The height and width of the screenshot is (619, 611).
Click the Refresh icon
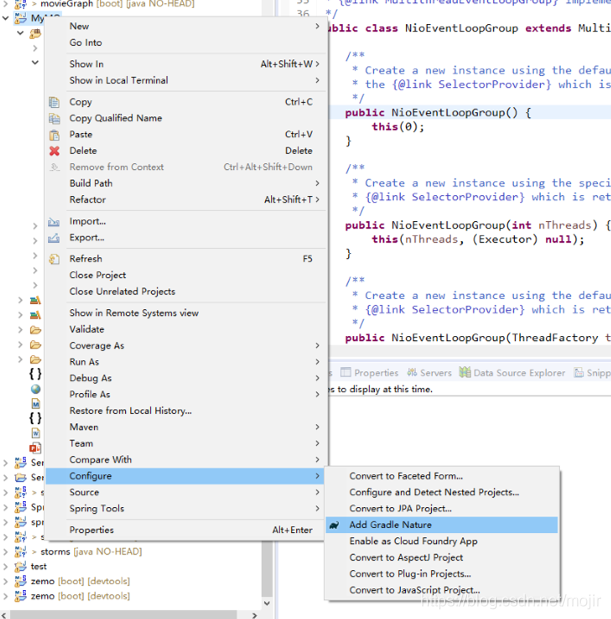pyautogui.click(x=54, y=259)
